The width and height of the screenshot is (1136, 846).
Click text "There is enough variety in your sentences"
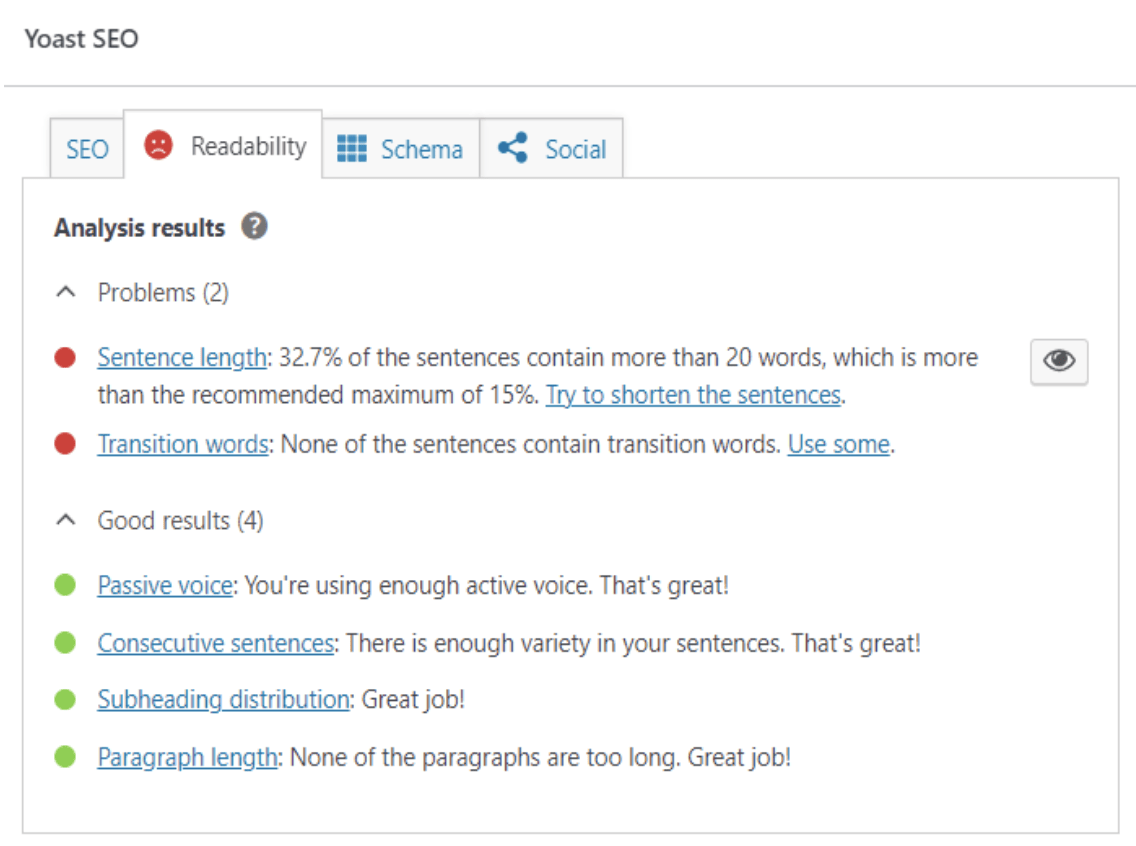565,642
